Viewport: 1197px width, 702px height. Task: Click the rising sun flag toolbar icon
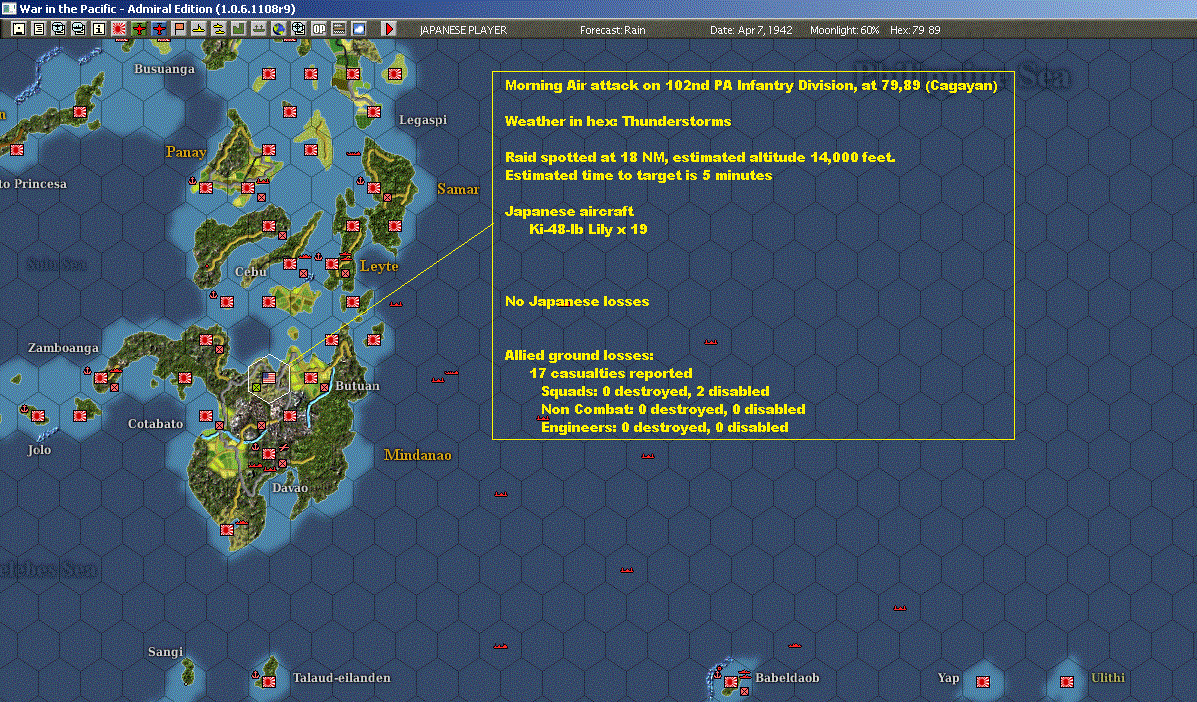point(118,29)
